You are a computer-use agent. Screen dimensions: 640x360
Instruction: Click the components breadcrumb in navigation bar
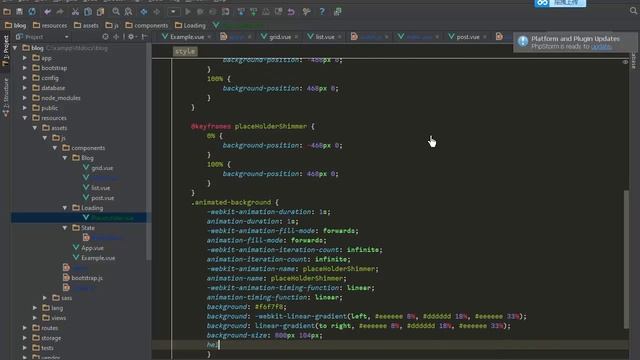147,25
